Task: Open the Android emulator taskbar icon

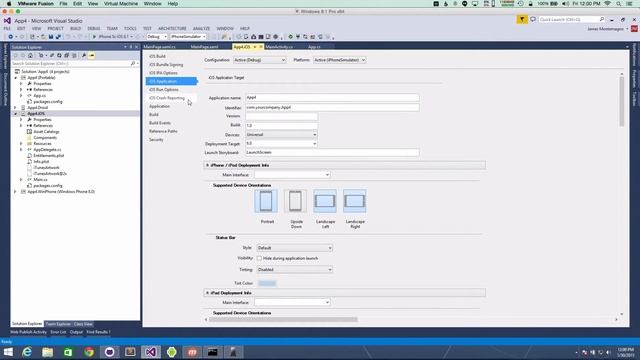Action: coord(171,352)
